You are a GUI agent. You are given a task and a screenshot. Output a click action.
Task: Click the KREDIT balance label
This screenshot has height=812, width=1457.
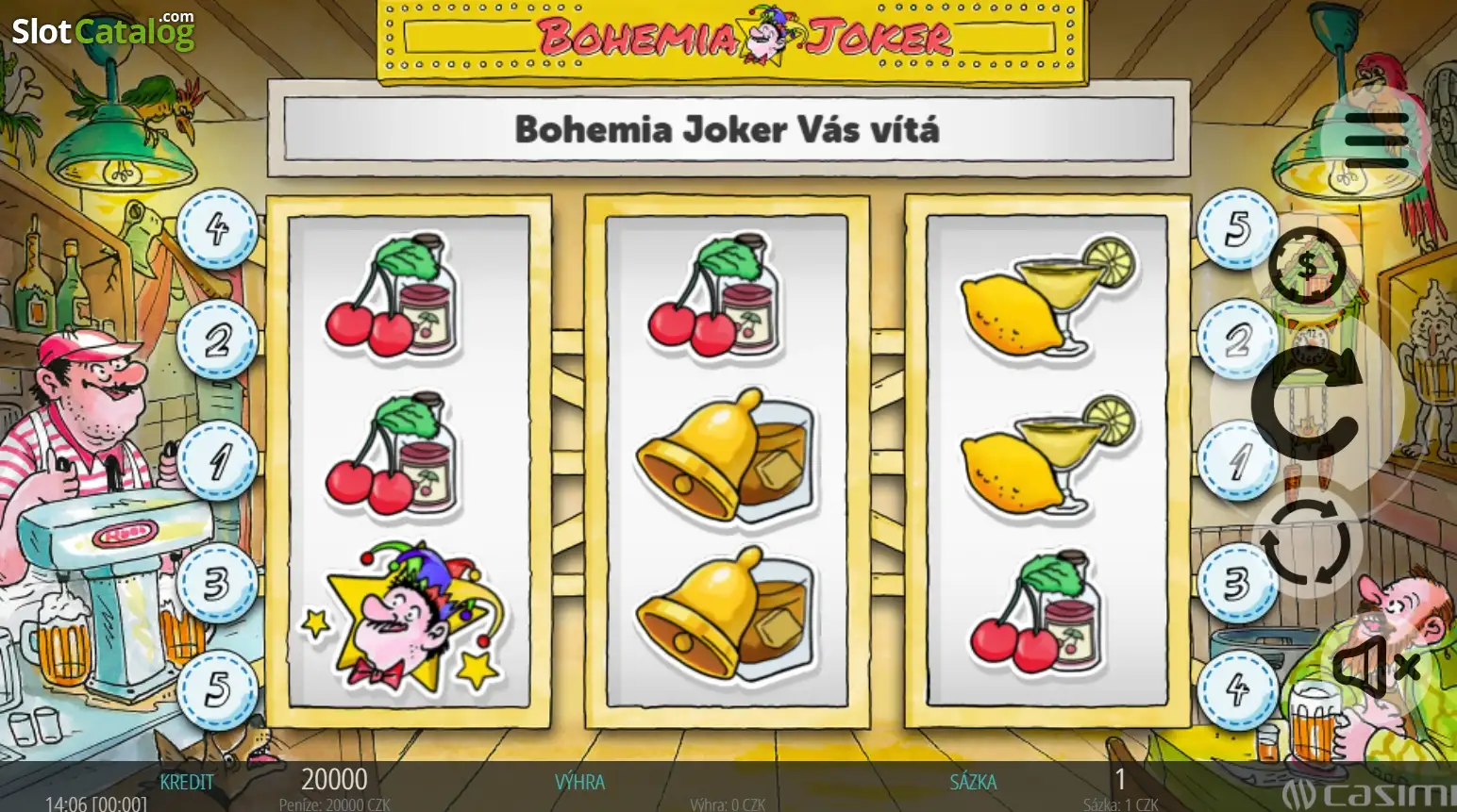click(187, 782)
